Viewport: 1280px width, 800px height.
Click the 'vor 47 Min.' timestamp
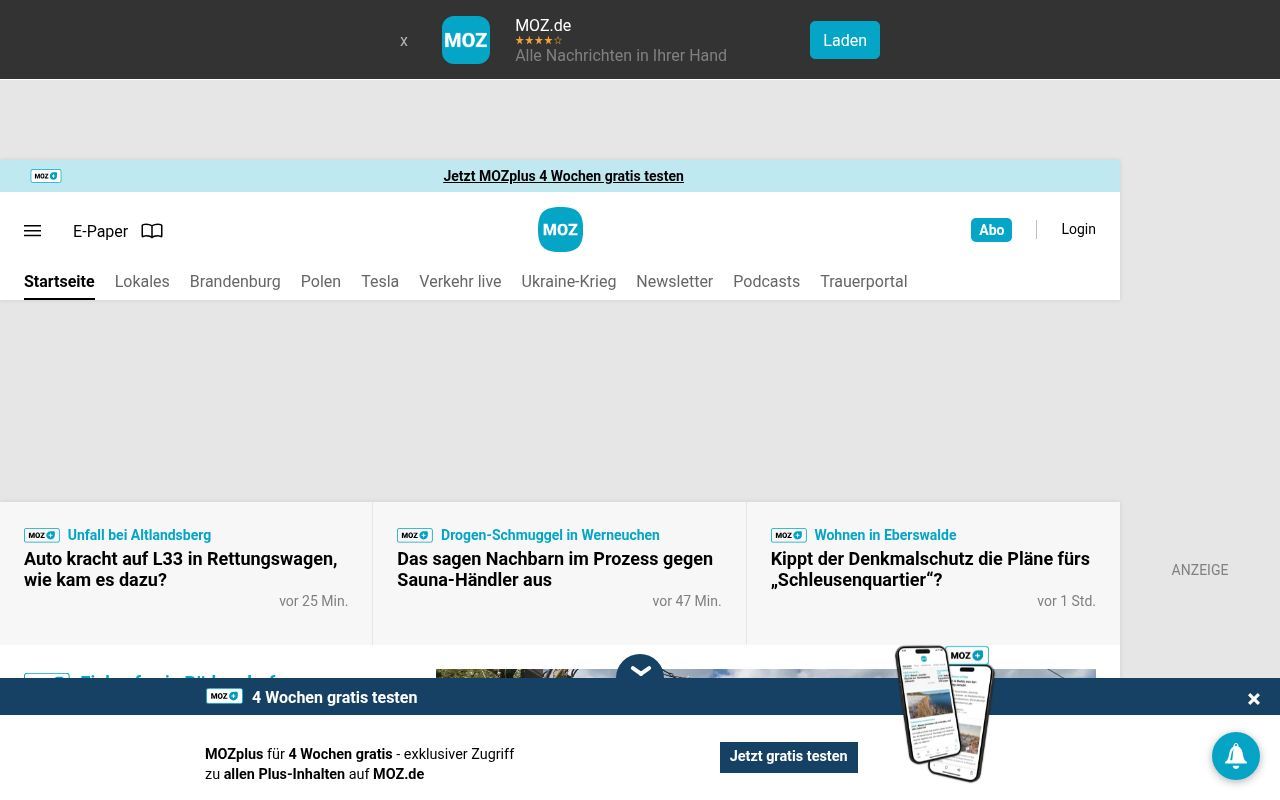(686, 601)
